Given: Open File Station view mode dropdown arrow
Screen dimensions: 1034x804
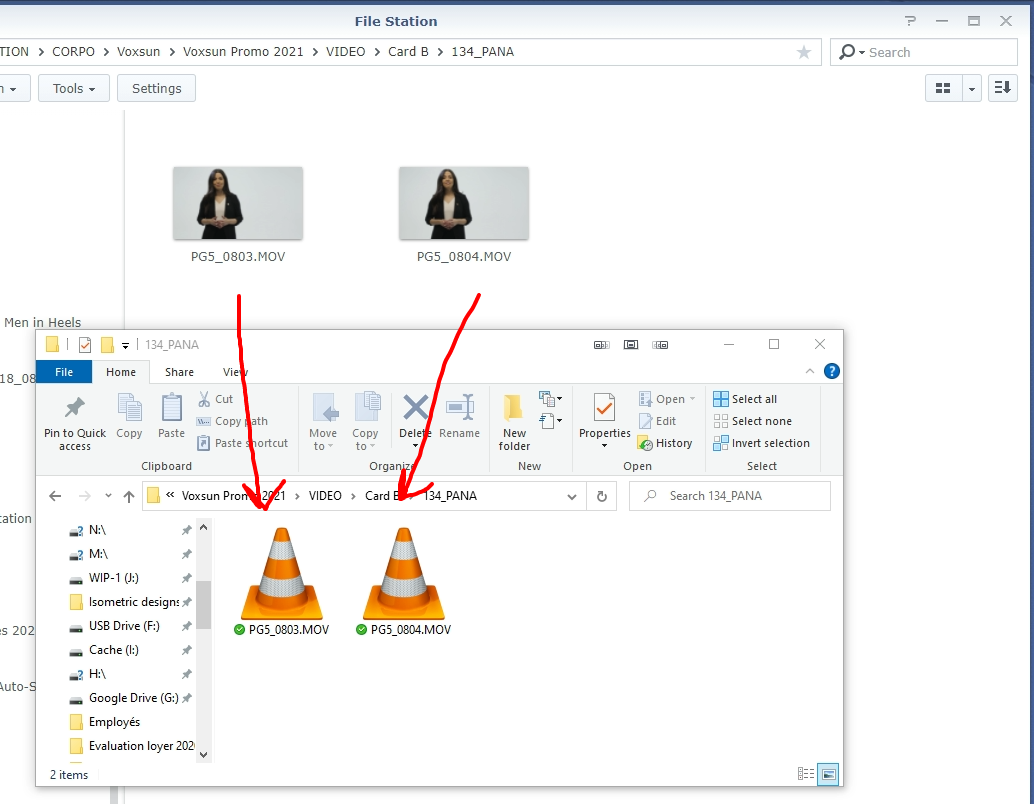Looking at the screenshot, I should click(971, 88).
